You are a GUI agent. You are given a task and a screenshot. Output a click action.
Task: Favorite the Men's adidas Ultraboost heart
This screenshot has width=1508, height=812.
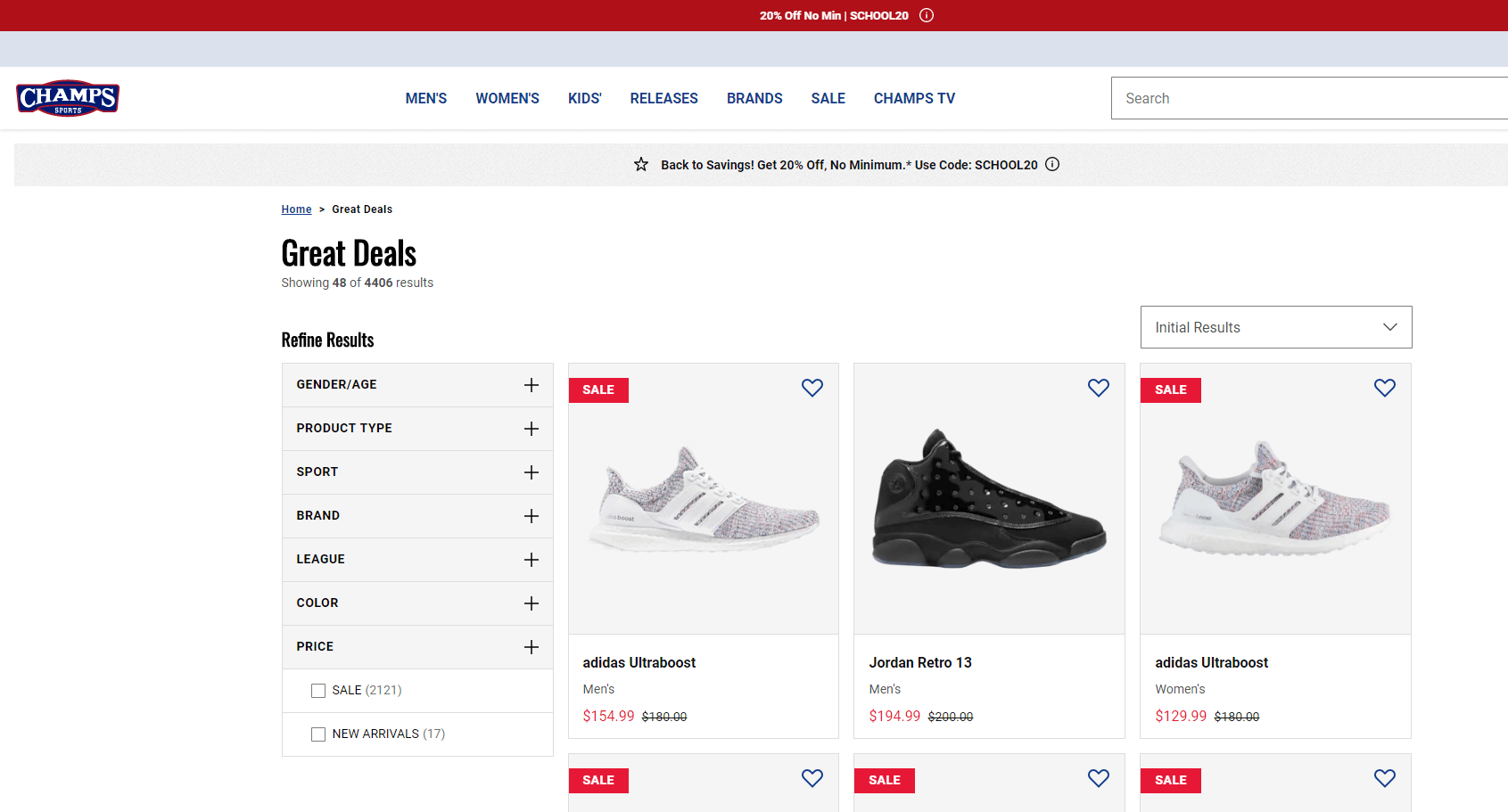point(812,388)
